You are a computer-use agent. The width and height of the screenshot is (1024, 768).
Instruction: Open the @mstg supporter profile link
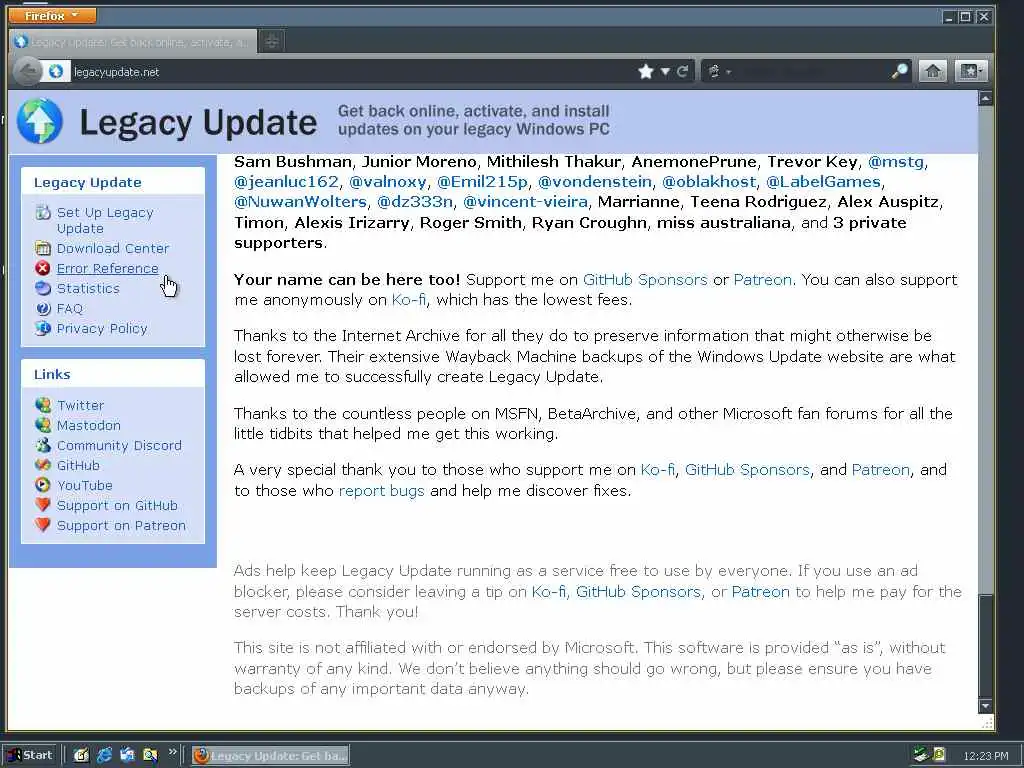coord(895,161)
